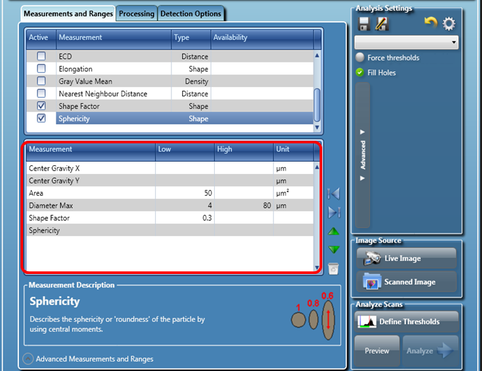Click the Diameter Max High value 80
Viewport: 482px width, 371px height.
coord(244,205)
